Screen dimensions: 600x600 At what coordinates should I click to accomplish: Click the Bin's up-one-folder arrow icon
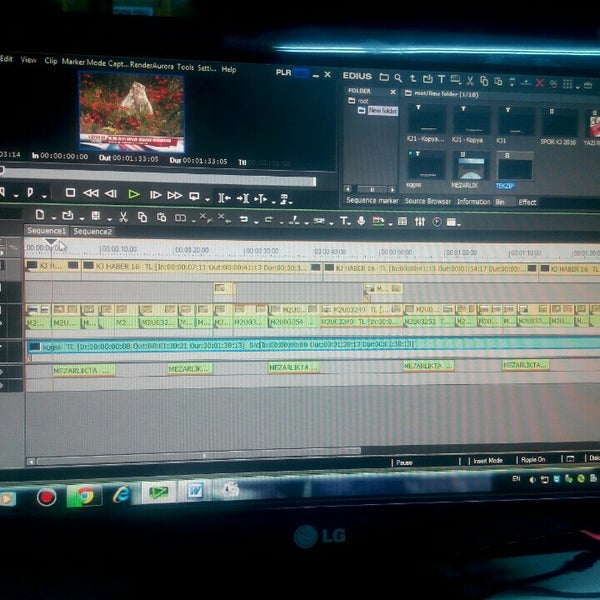(x=413, y=78)
